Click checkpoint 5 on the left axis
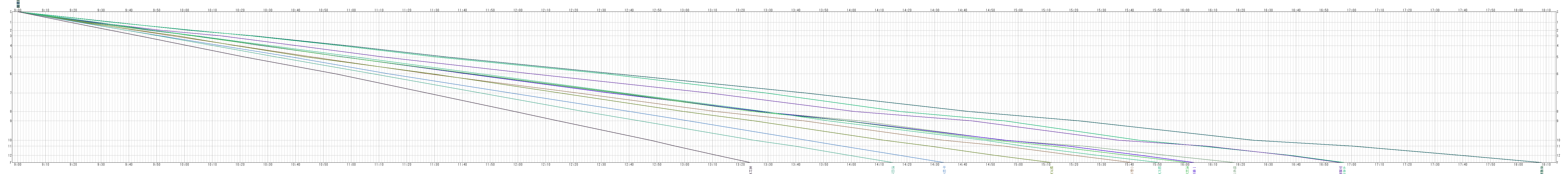Image resolution: width=1568 pixels, height=174 pixels. tap(10, 57)
